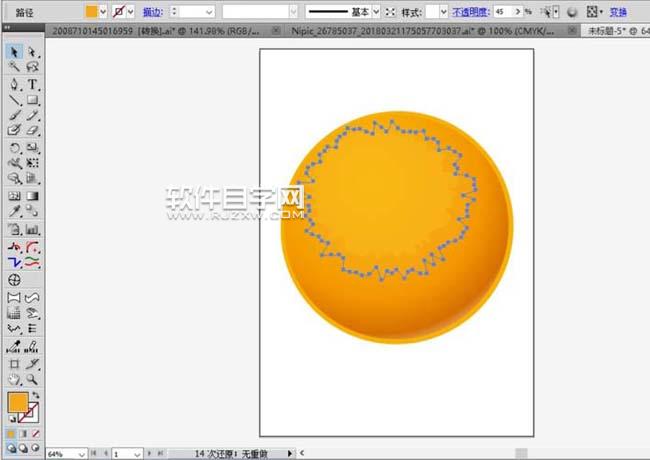Open the artboard number dropdown
The width and height of the screenshot is (650, 460).
pos(138,455)
